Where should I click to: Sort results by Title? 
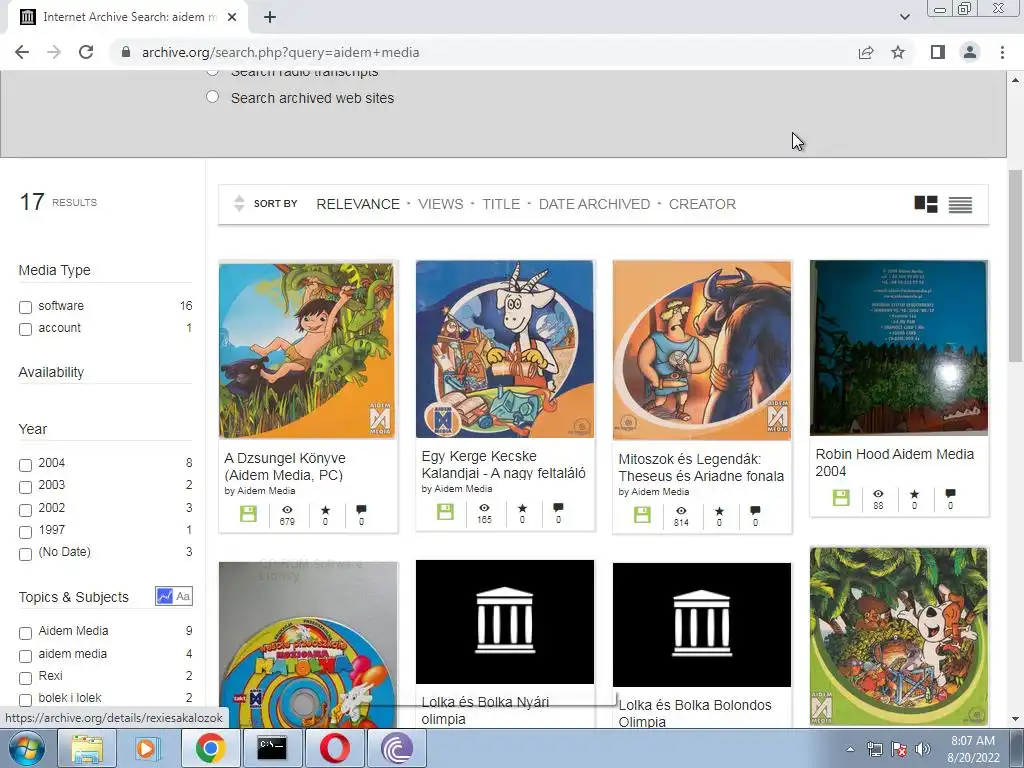[x=501, y=204]
